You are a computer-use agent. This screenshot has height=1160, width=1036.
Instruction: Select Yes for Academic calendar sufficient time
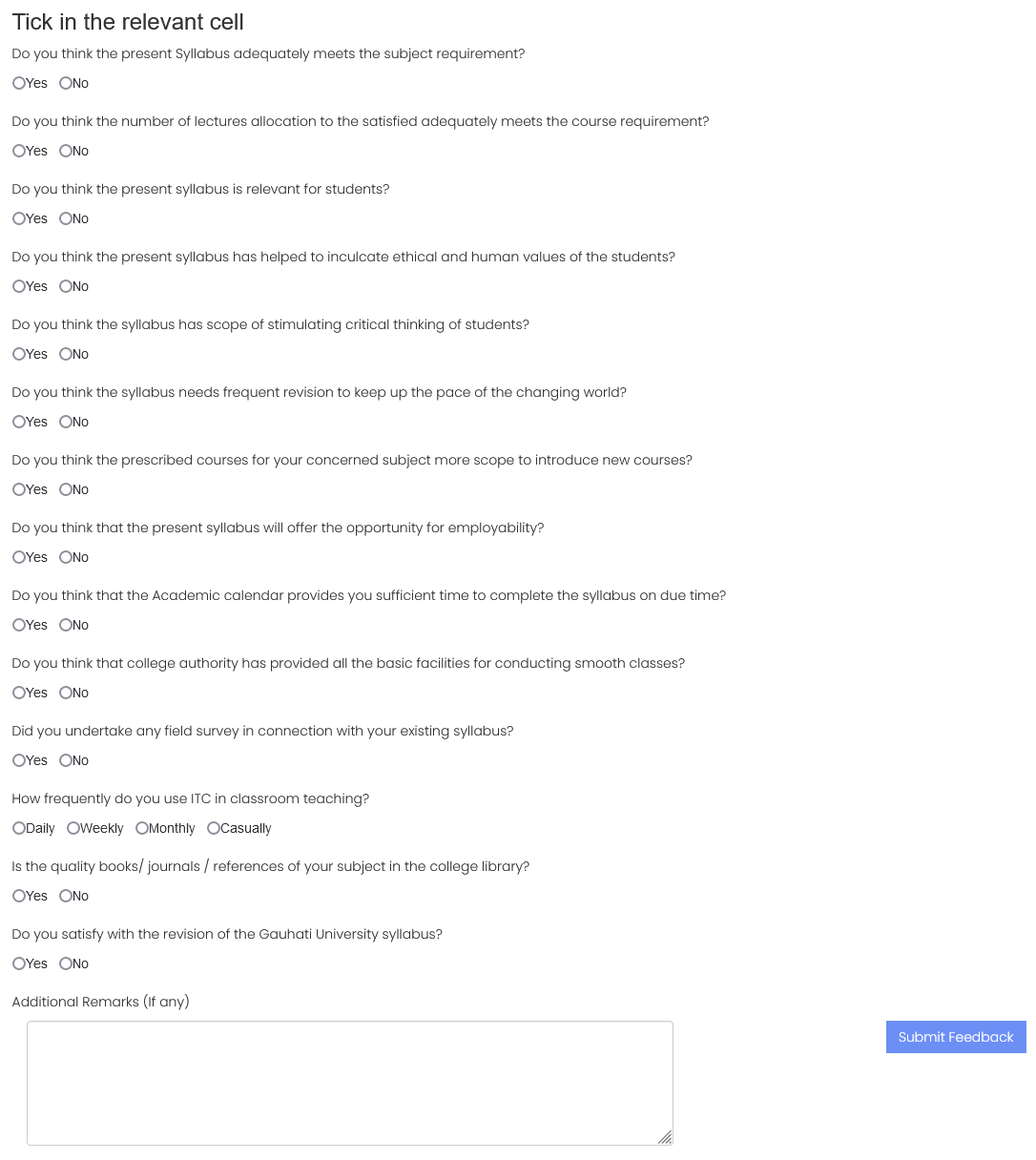(19, 625)
